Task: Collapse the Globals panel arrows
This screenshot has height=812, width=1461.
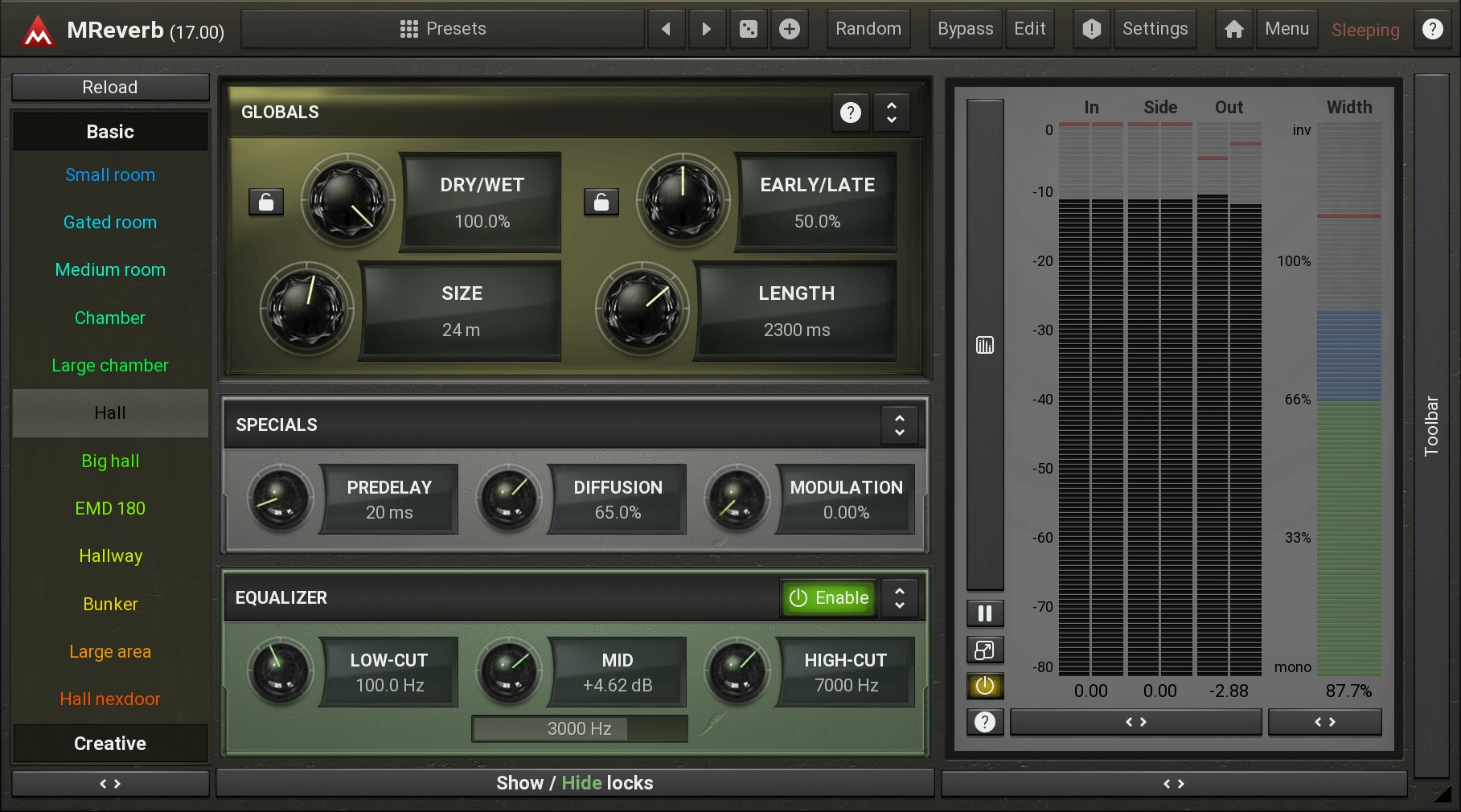Action: pyautogui.click(x=892, y=113)
